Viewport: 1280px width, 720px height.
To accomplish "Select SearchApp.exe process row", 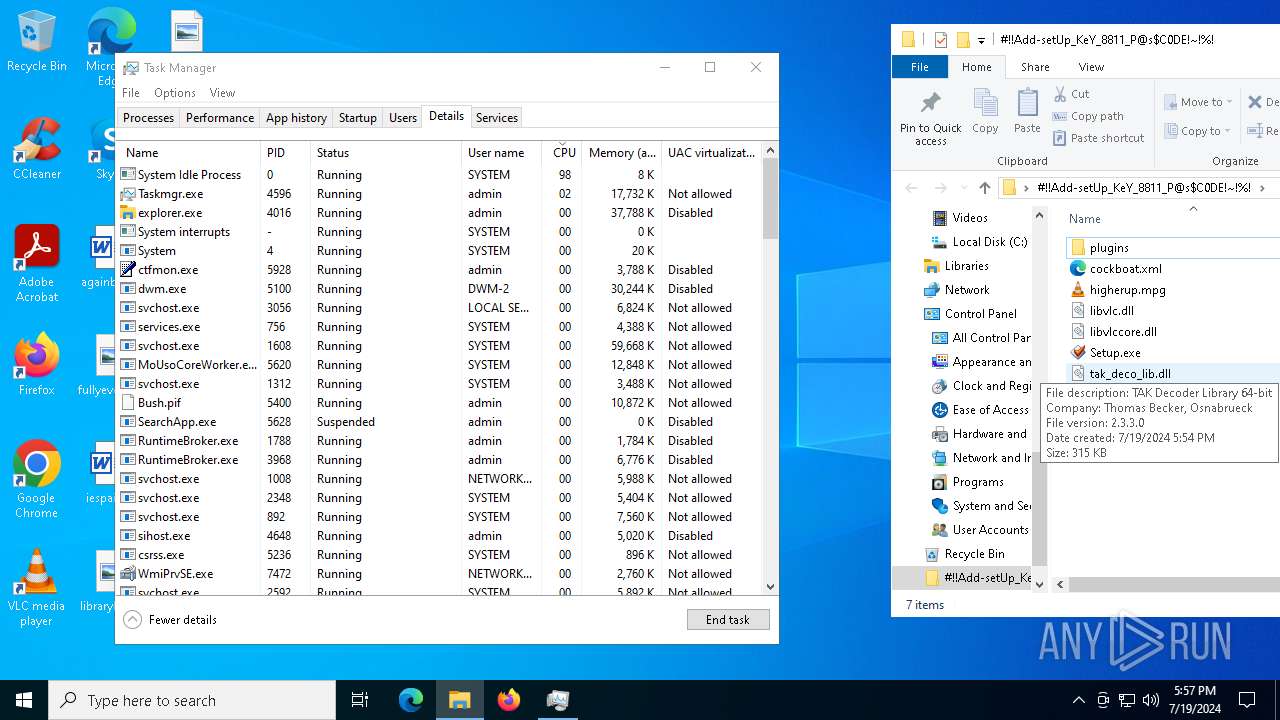I will (439, 422).
